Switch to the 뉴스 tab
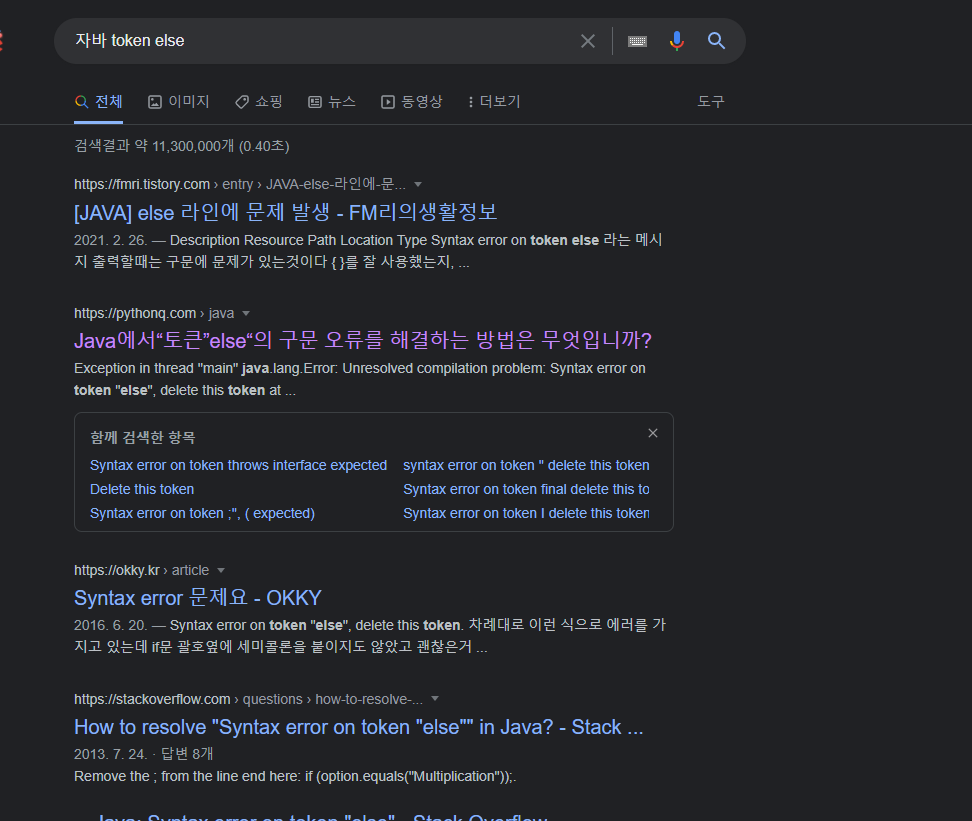Viewport: 972px width, 821px height. pos(332,101)
